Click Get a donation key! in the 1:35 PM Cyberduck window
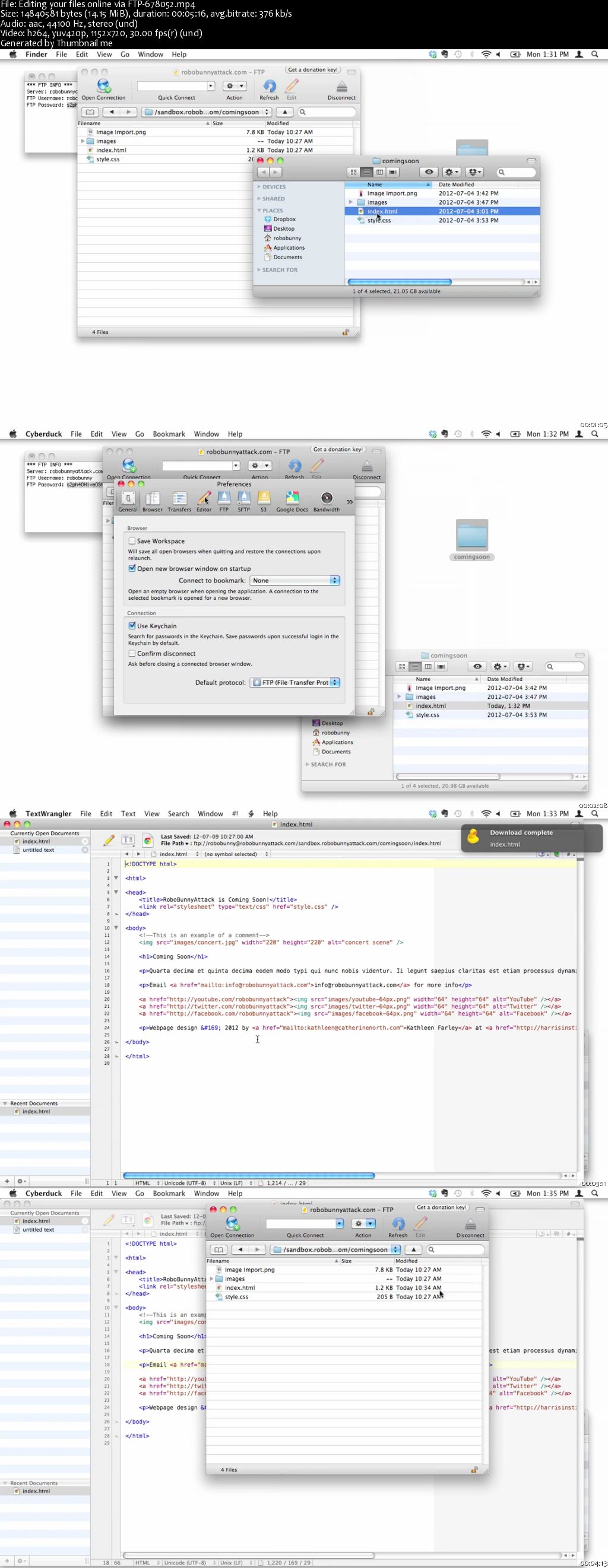The image size is (608, 1568). point(441,1207)
